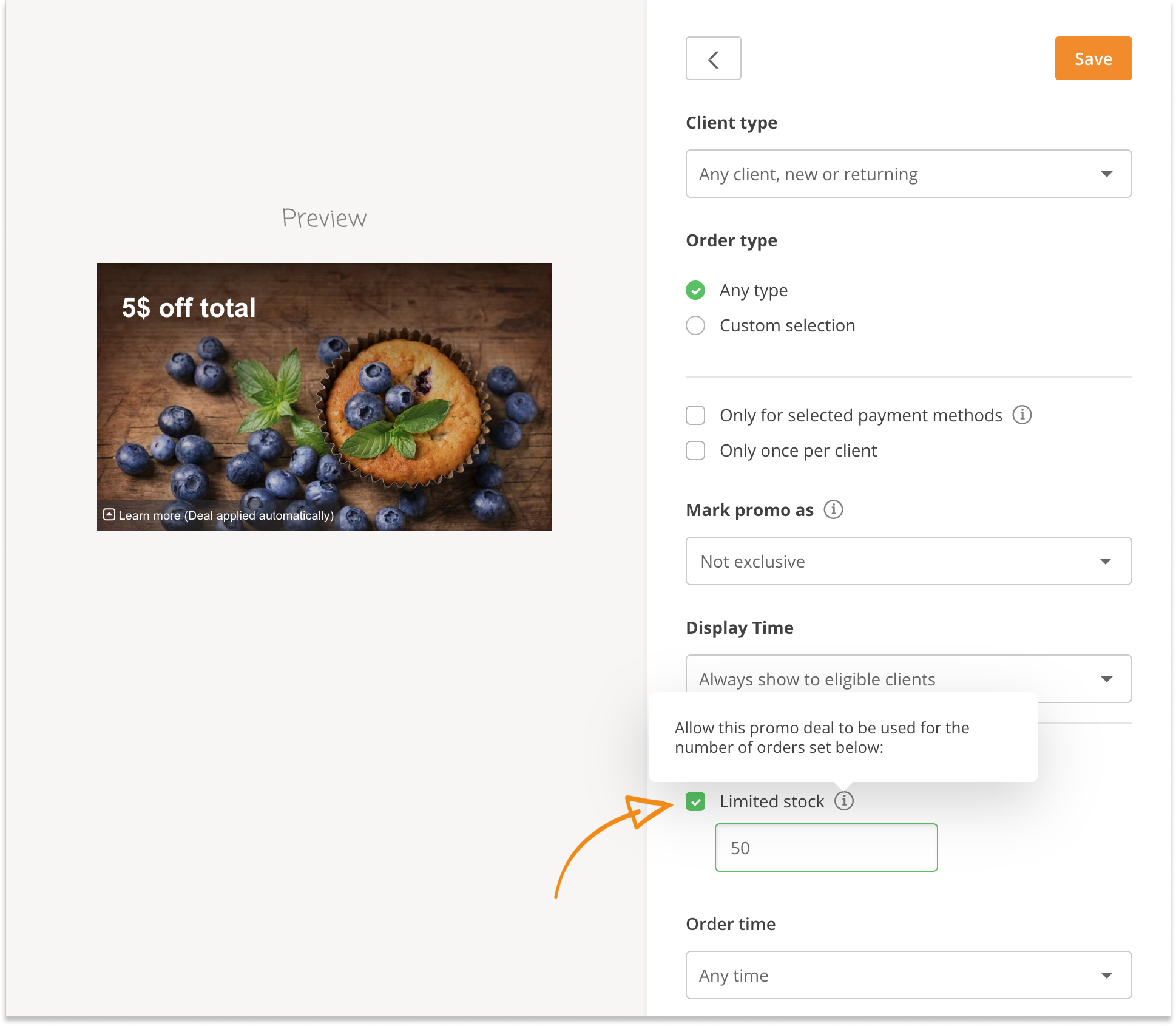The image size is (1176, 1026).
Task: Choose Custom selection order type
Action: click(x=695, y=325)
